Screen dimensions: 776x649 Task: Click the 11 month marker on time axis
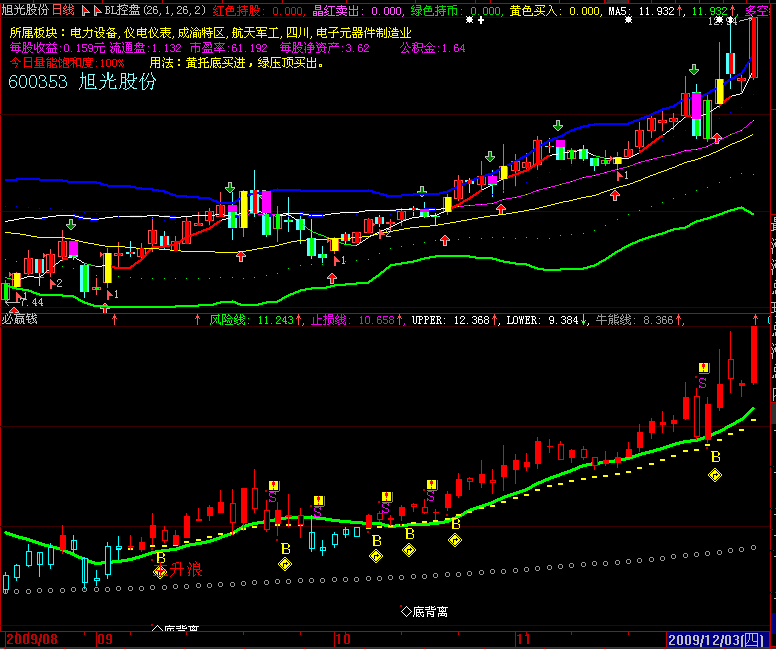(524, 640)
